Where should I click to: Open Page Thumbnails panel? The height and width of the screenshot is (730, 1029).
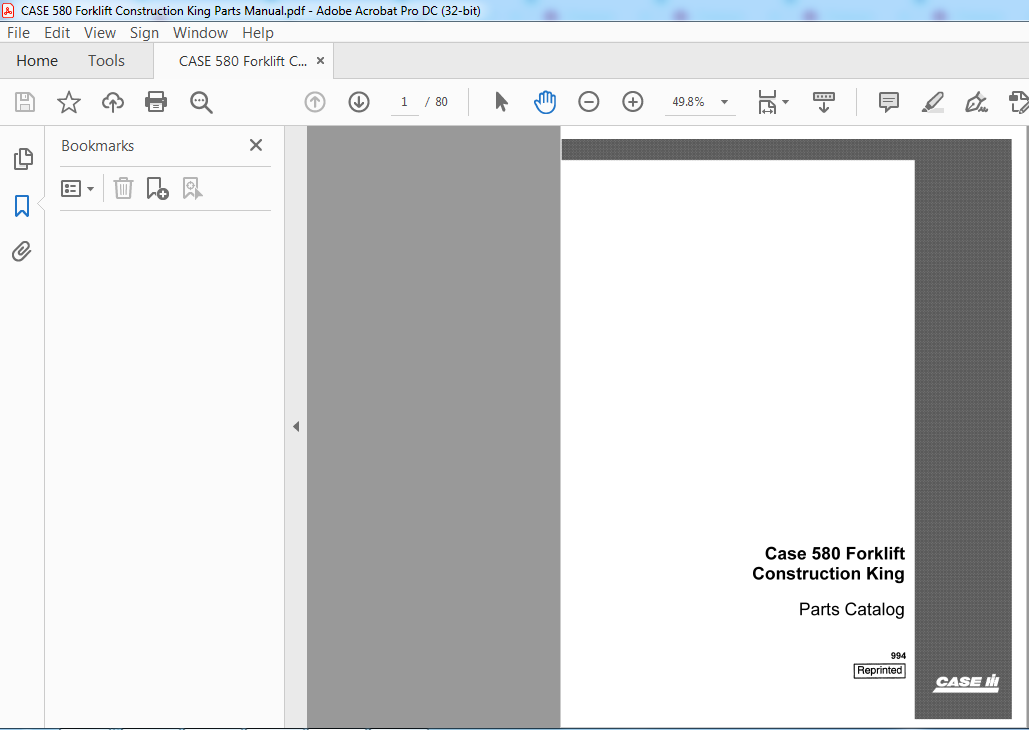tap(23, 159)
